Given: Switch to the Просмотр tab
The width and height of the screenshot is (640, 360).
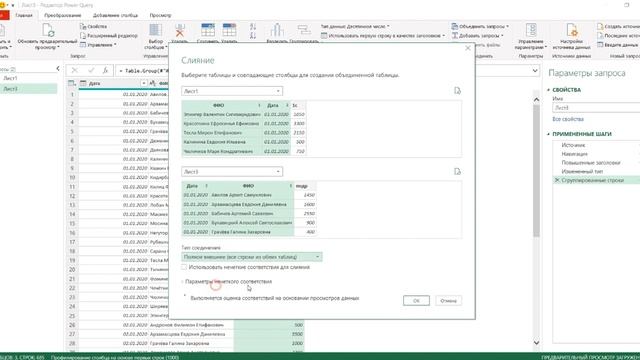Looking at the screenshot, I should (x=160, y=15).
